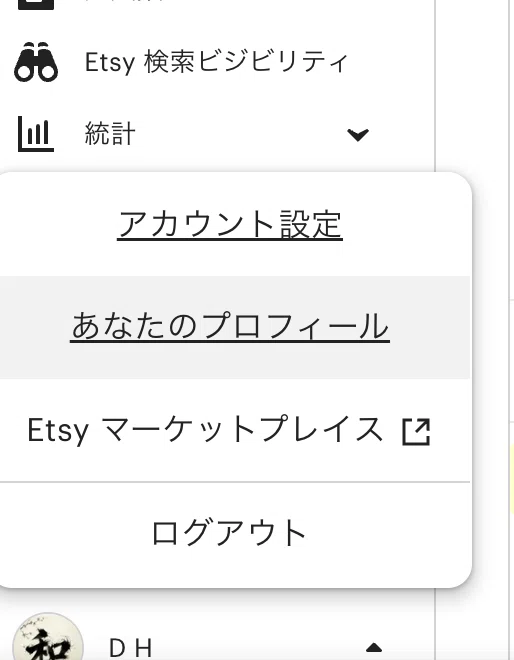This screenshot has height=660, width=514.
Task: Choose ログアウト to sign out
Action: tap(229, 533)
